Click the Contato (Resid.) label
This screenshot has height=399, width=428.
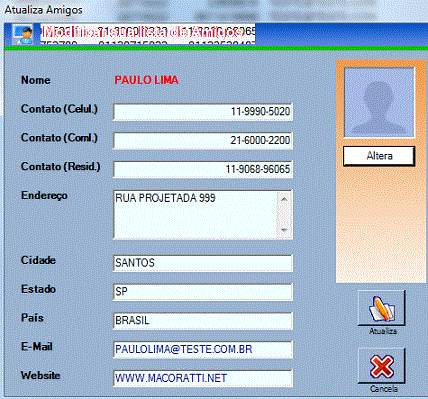click(x=61, y=167)
